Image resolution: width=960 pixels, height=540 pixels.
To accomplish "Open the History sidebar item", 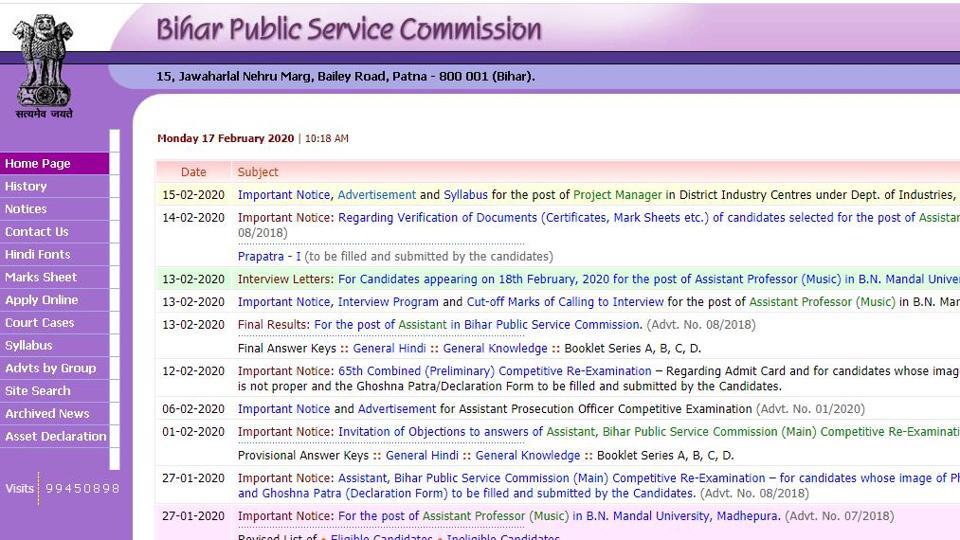I will pyautogui.click(x=54, y=186).
